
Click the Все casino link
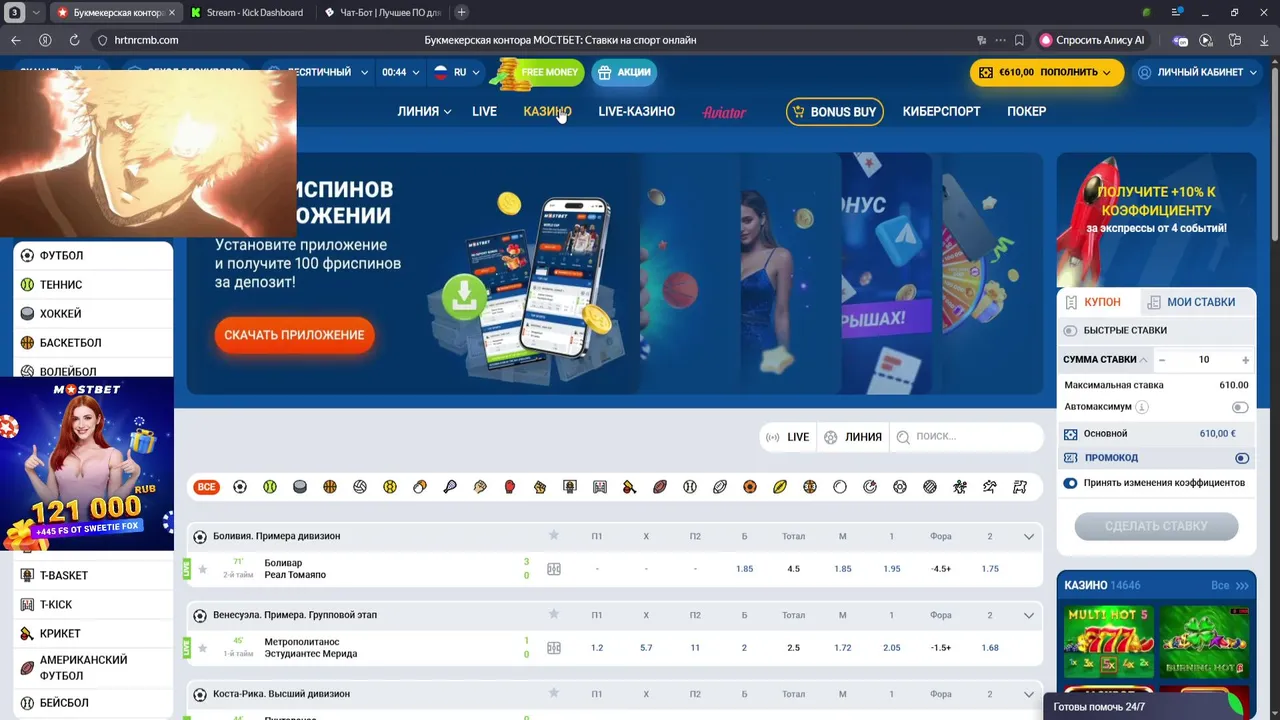coord(1230,586)
